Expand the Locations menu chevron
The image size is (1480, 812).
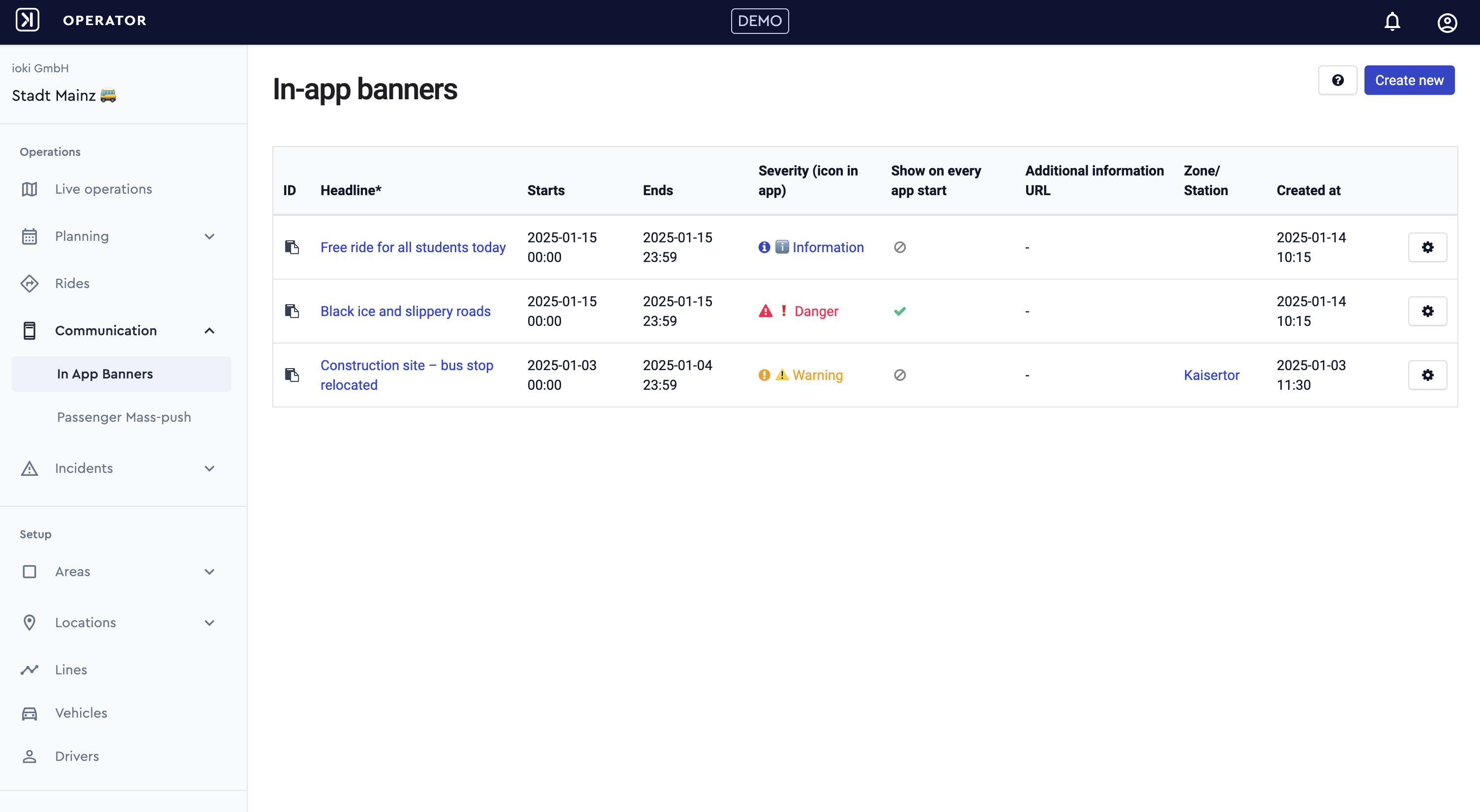209,623
